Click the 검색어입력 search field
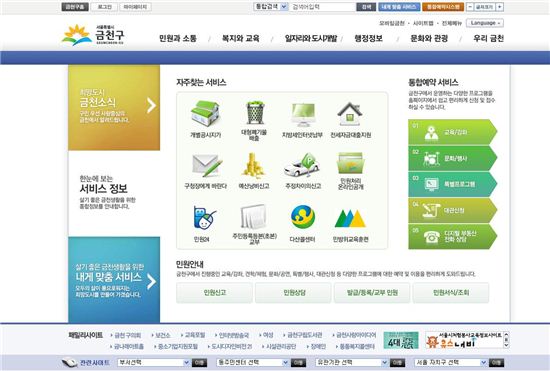 click(322, 7)
